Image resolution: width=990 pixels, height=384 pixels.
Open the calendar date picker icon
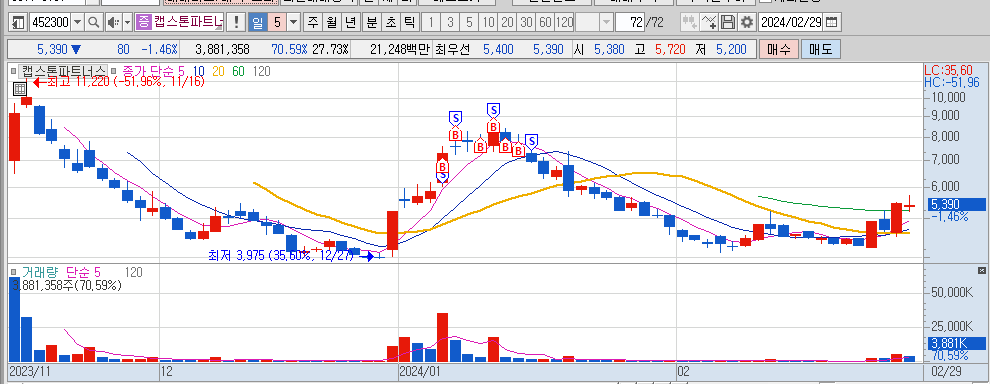[x=832, y=23]
